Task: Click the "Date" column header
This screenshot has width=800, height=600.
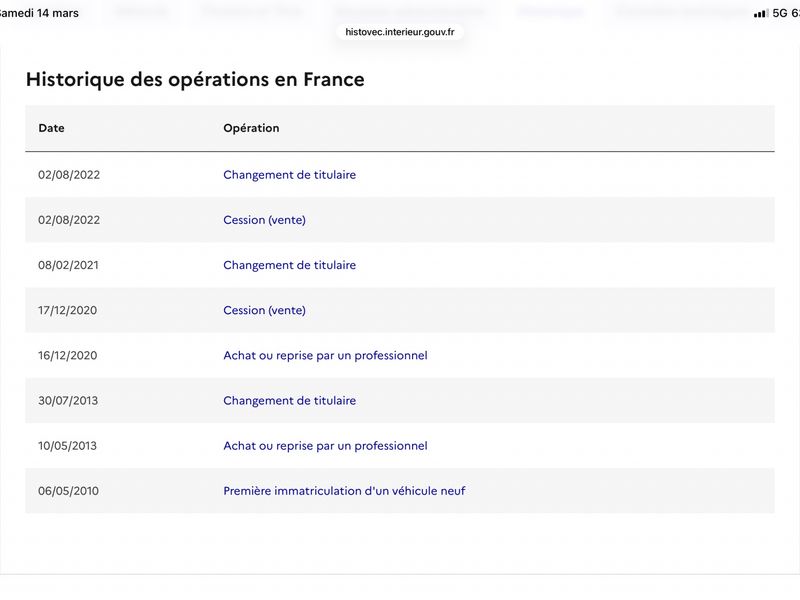Action: tap(51, 128)
